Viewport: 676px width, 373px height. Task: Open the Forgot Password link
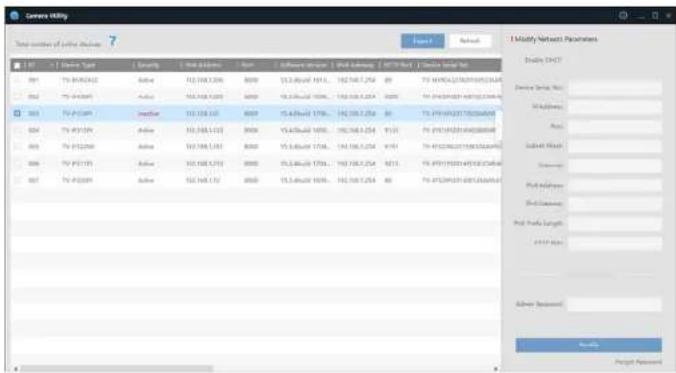click(x=638, y=362)
